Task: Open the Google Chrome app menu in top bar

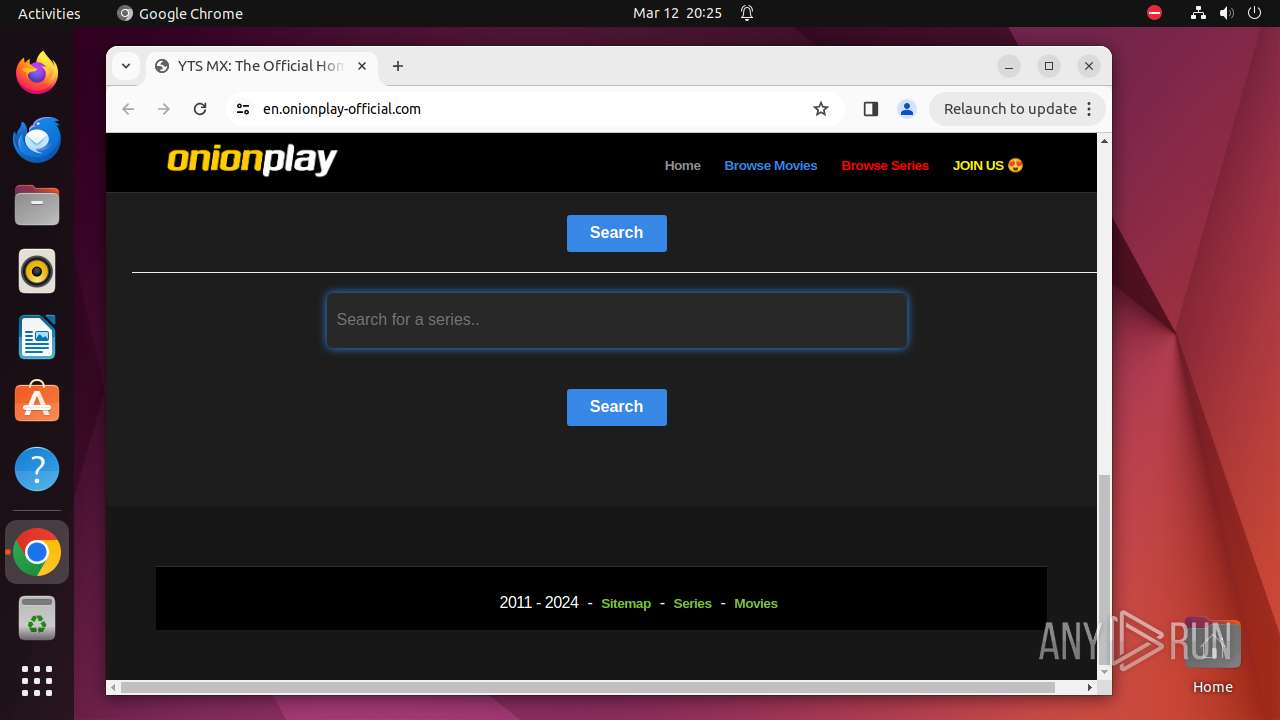Action: click(x=180, y=13)
